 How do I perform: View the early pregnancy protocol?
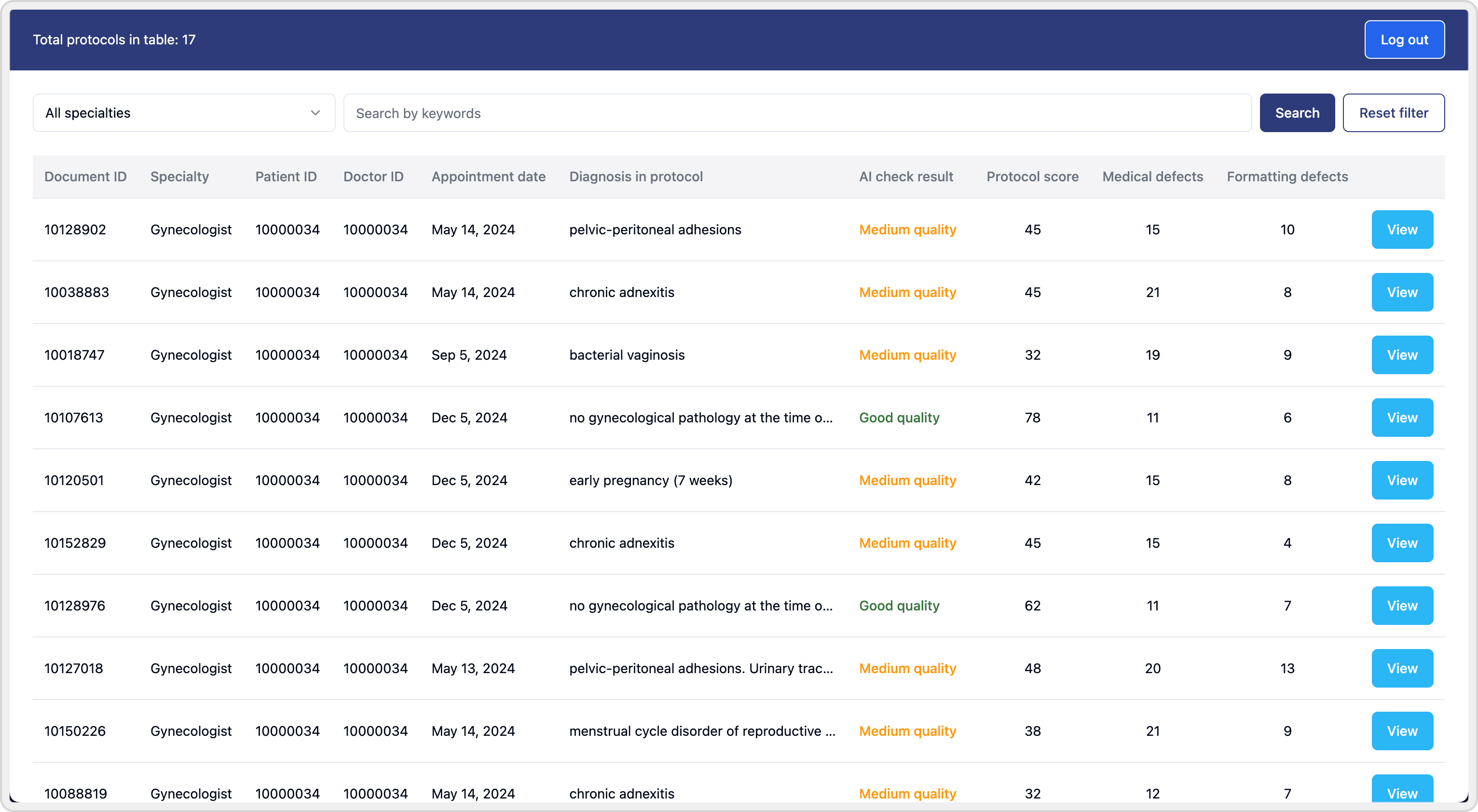pos(1402,481)
